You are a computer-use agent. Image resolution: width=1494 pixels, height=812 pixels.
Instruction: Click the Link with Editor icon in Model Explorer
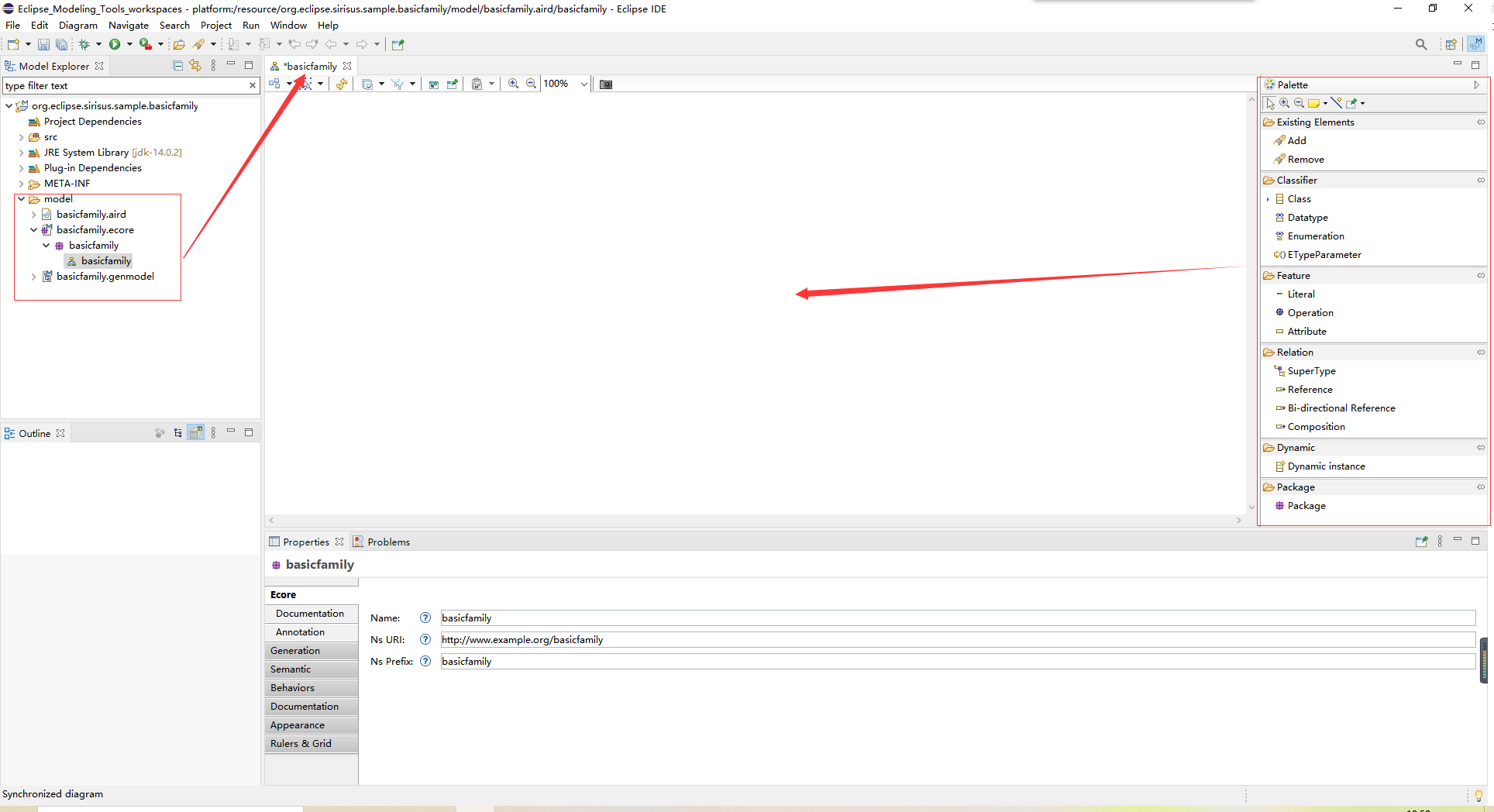tap(195, 66)
